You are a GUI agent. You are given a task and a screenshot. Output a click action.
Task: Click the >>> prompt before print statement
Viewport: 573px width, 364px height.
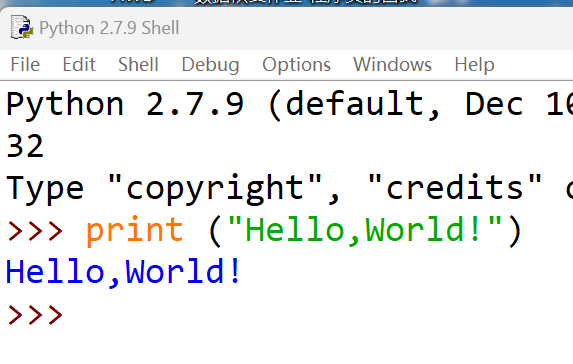tap(35, 231)
